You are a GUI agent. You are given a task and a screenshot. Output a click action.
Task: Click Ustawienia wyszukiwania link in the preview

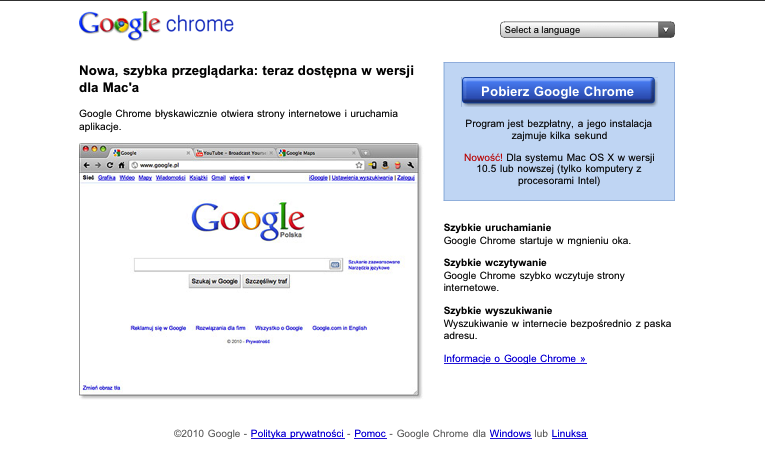tap(362, 178)
